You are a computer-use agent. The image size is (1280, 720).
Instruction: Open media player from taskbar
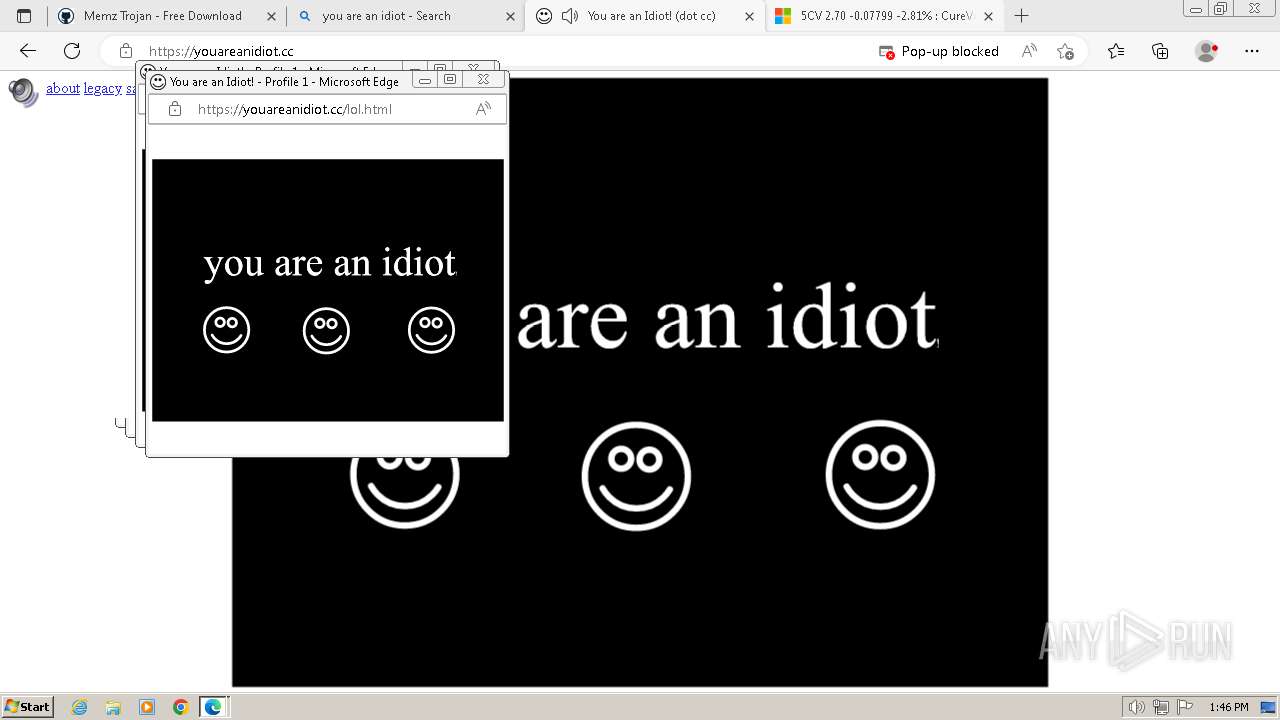pos(147,707)
